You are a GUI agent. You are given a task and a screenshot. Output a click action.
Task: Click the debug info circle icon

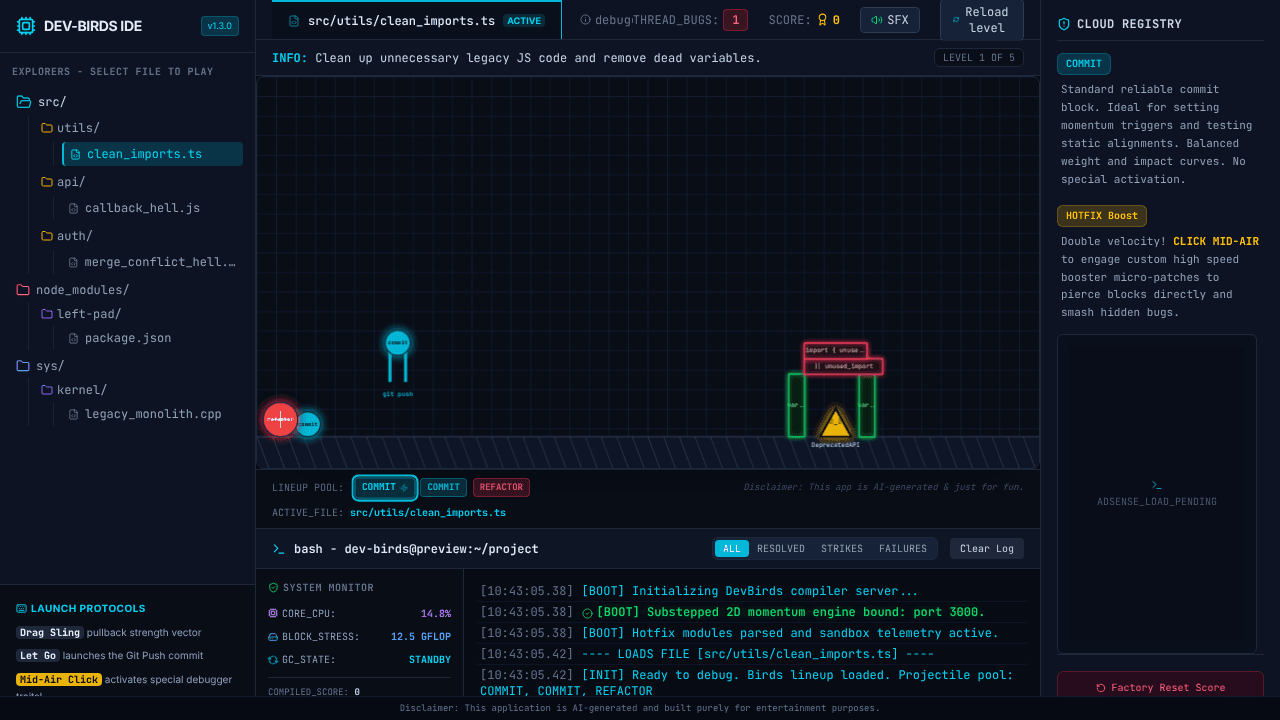coord(586,20)
